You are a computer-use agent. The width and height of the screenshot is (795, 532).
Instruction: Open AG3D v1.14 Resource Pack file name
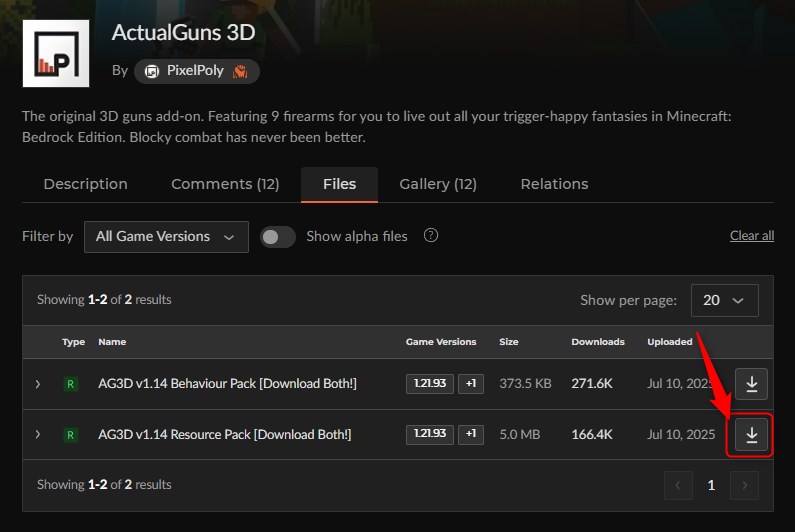tap(225, 435)
